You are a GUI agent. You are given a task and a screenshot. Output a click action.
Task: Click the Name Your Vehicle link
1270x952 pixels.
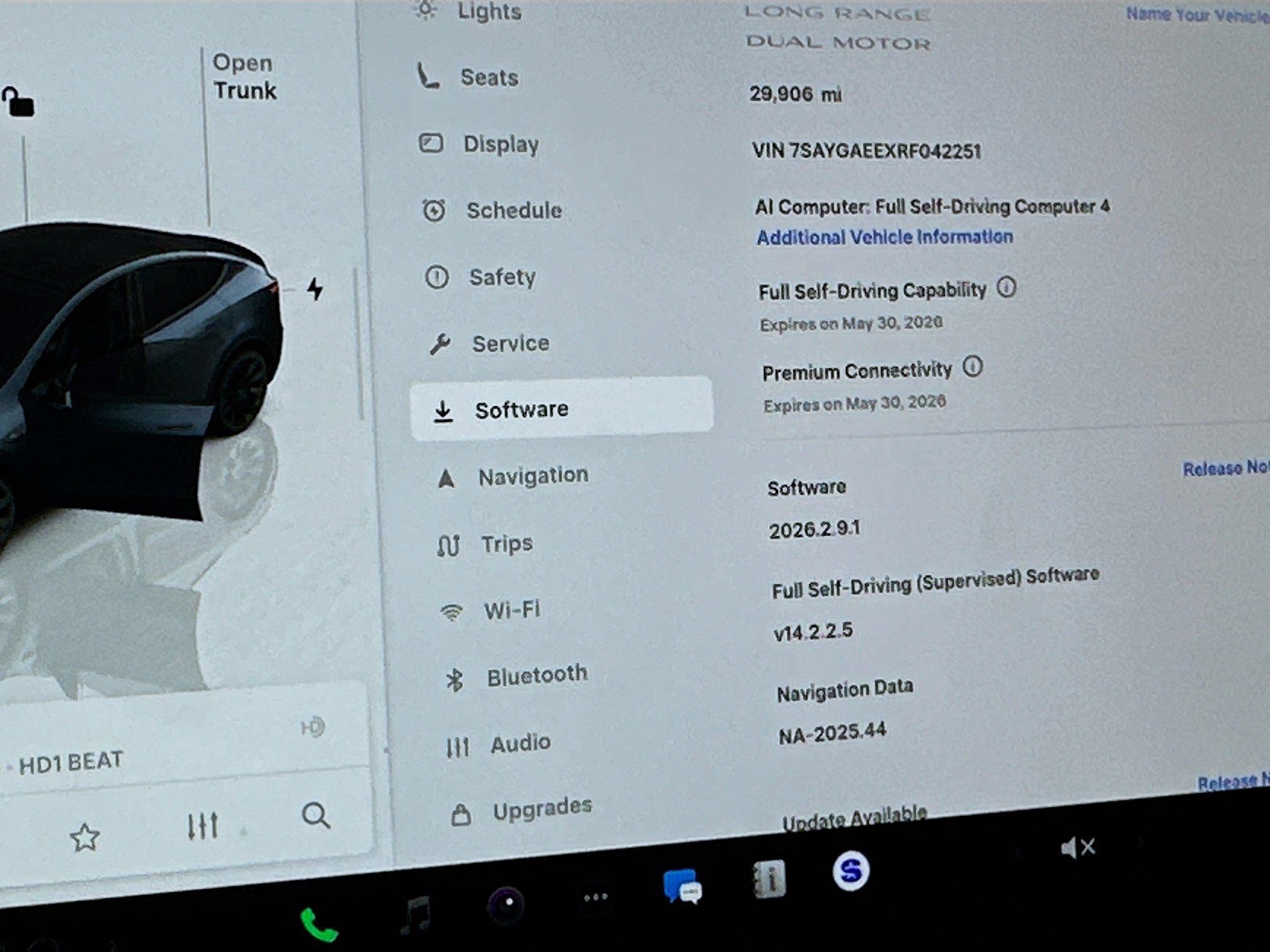pyautogui.click(x=1197, y=14)
